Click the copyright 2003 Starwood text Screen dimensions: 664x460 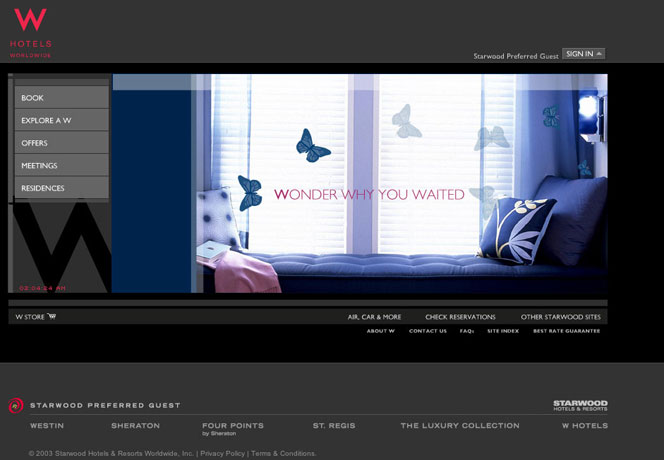click(x=111, y=453)
